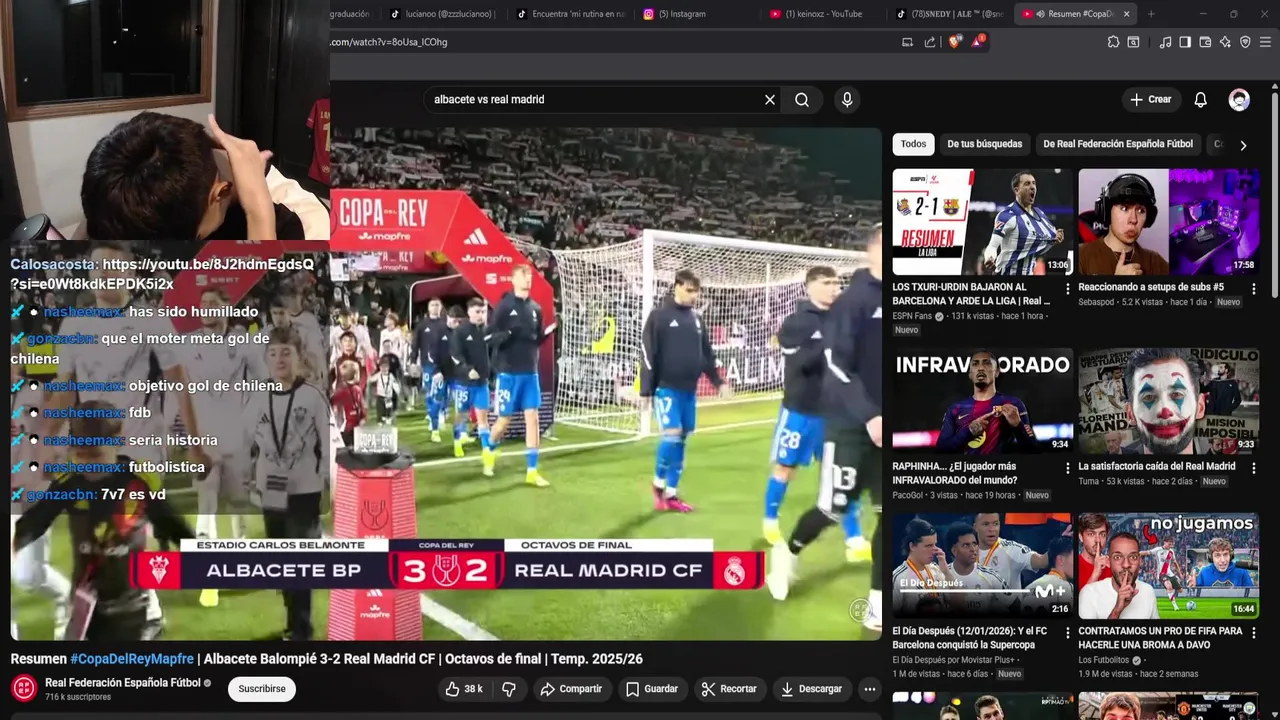Open the Leo AI sparkle icon
Image resolution: width=1280 pixels, height=720 pixels.
[x=1225, y=42]
